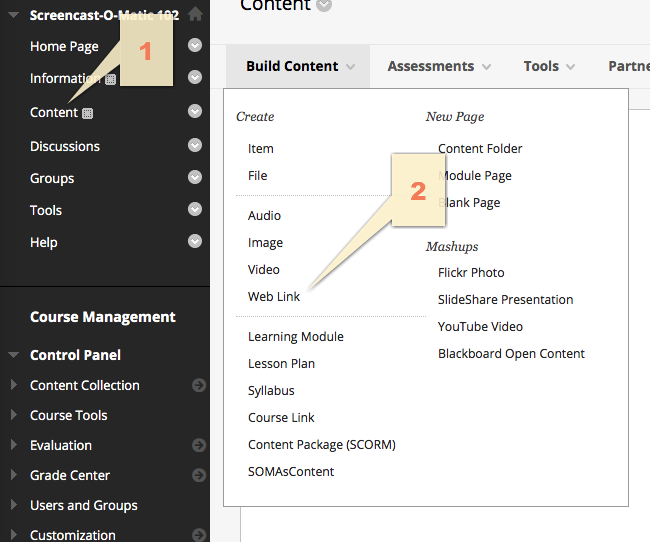Open Tools in the course menu
650x542 pixels.
click(x=46, y=210)
